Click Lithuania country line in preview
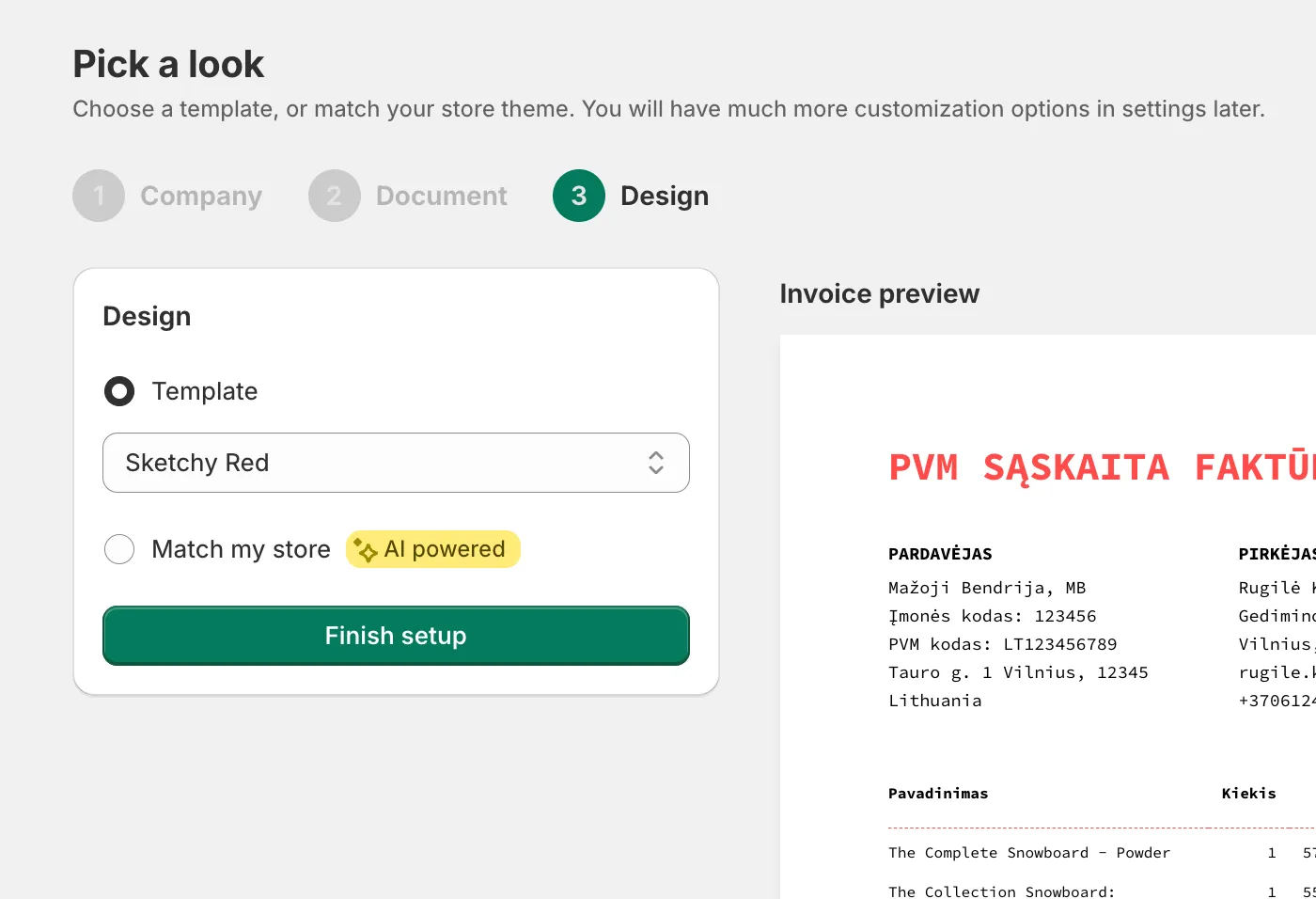Viewport: 1316px width, 899px height. [x=935, y=701]
